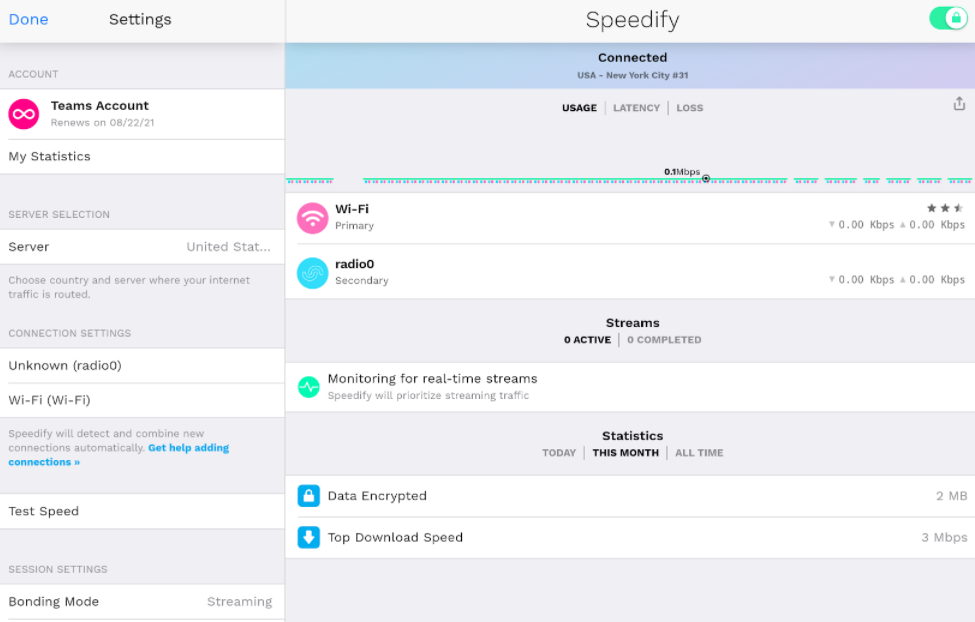
Task: Click the green streams monitoring icon
Action: point(308,386)
